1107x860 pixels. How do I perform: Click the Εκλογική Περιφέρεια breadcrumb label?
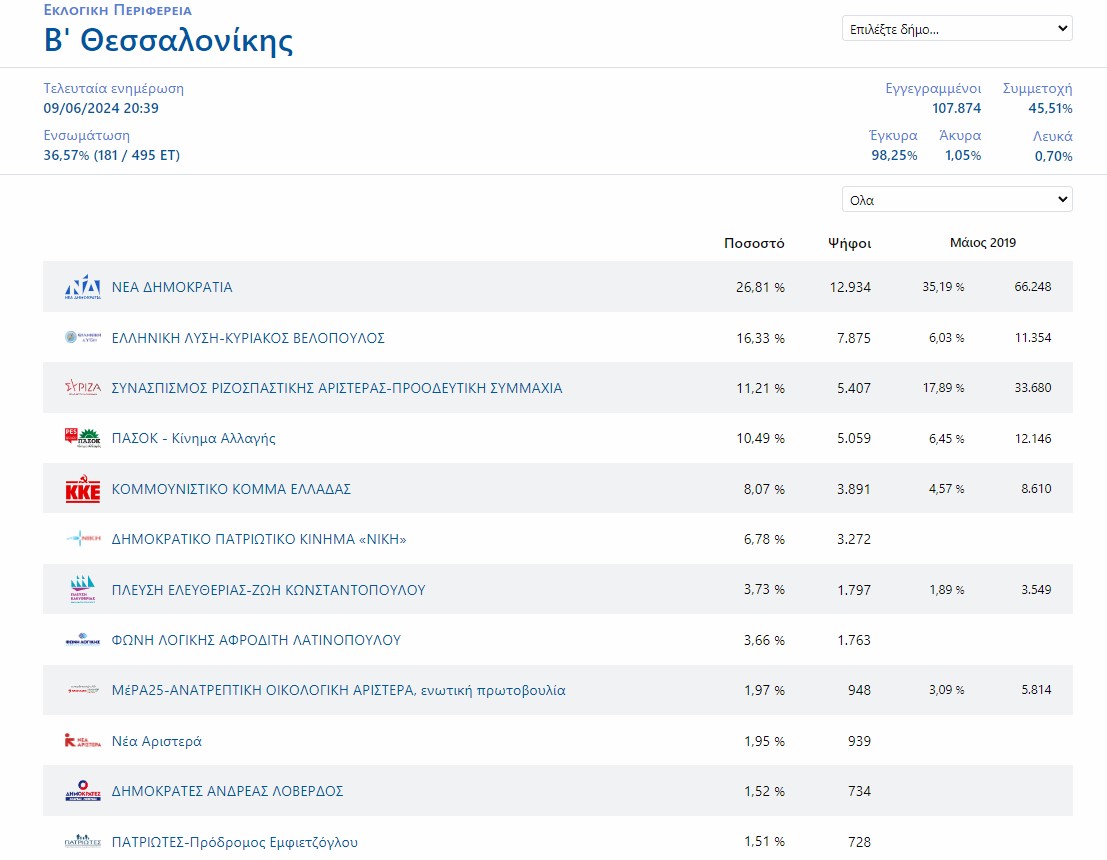[118, 10]
